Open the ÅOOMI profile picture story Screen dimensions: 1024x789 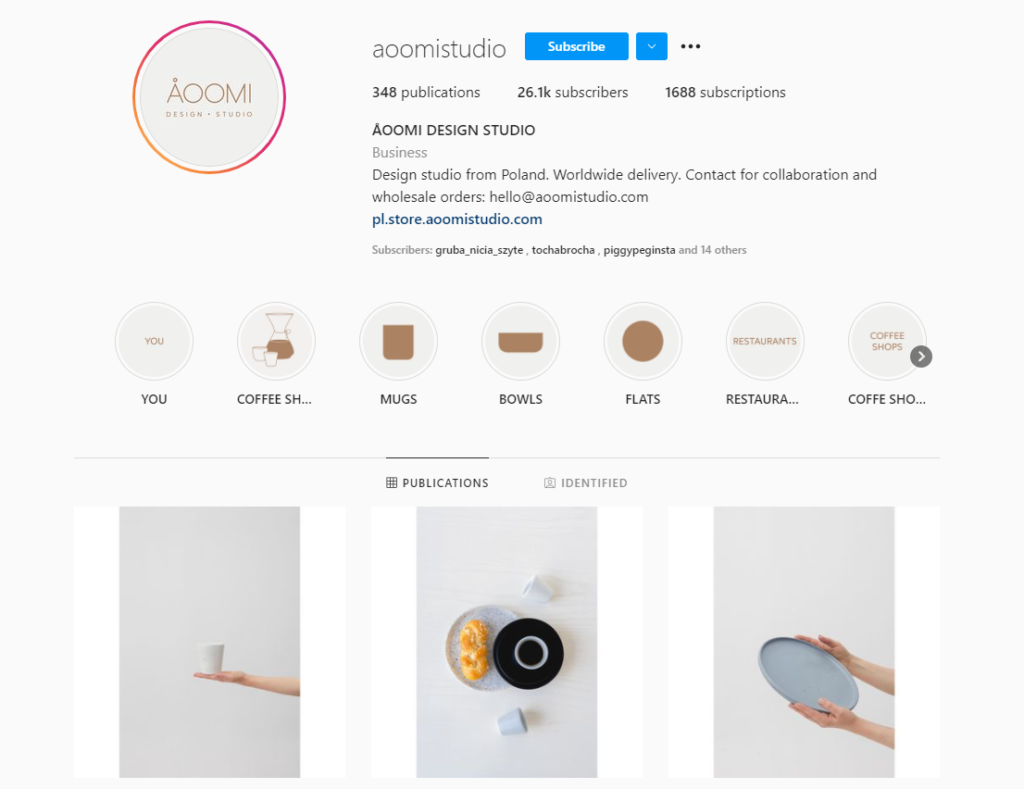pyautogui.click(x=209, y=97)
